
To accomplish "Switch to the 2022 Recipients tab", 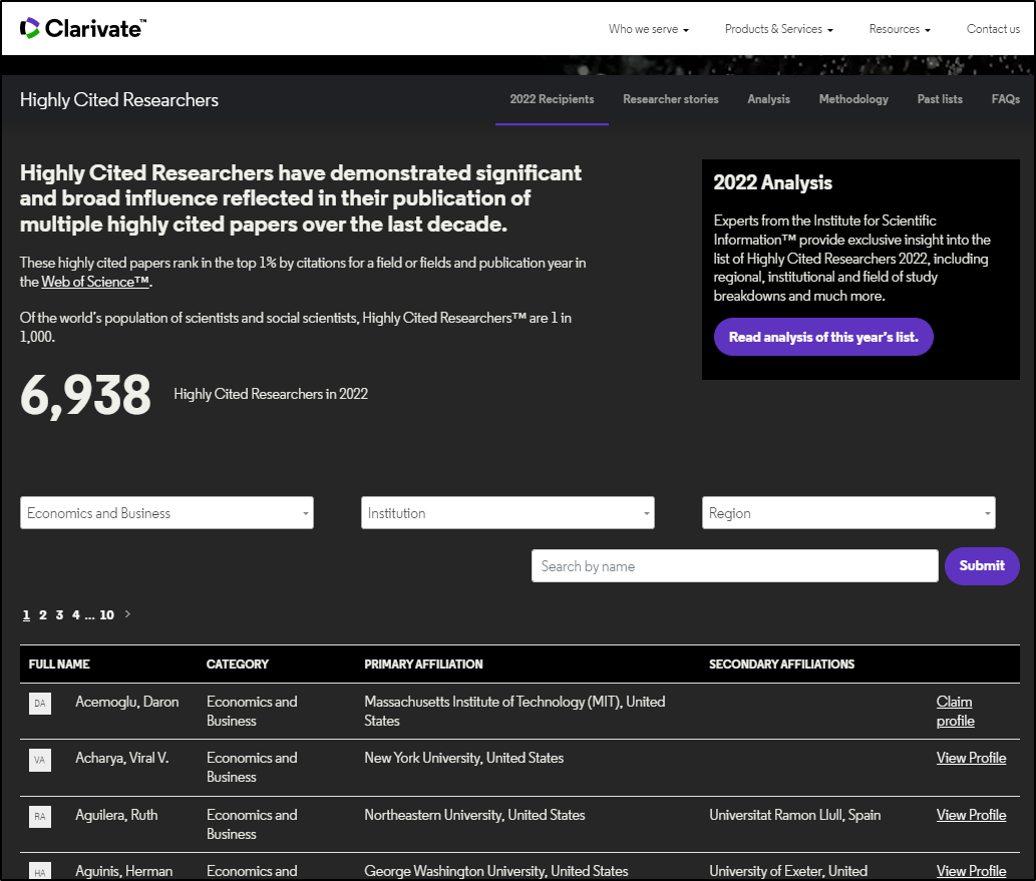I will click(552, 99).
